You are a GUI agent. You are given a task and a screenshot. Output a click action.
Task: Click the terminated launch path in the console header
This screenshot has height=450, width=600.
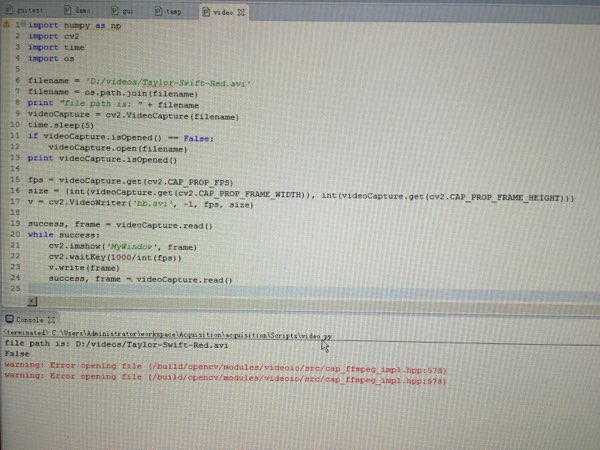[168, 334]
